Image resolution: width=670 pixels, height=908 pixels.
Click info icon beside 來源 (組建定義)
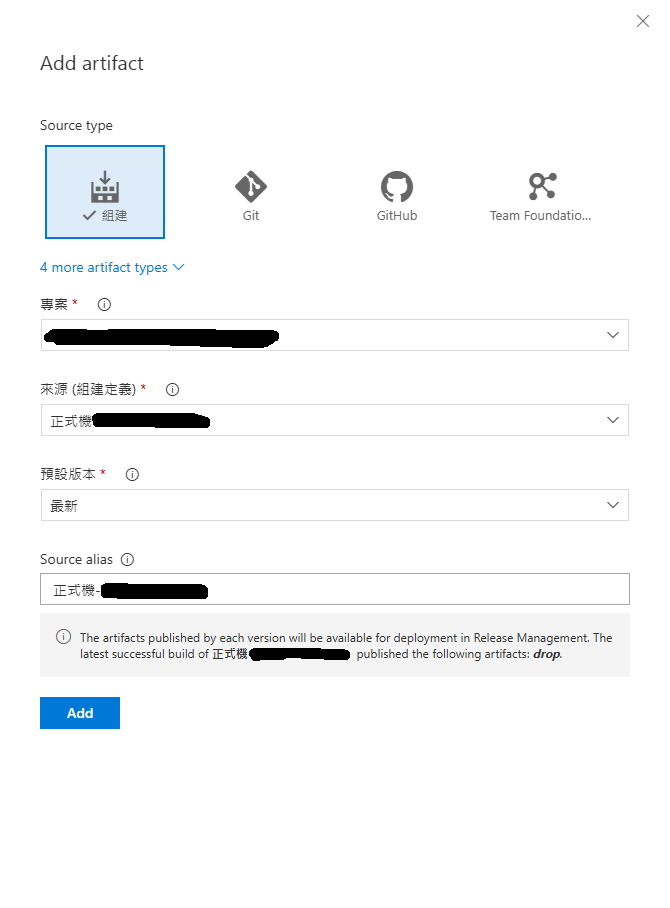171,389
